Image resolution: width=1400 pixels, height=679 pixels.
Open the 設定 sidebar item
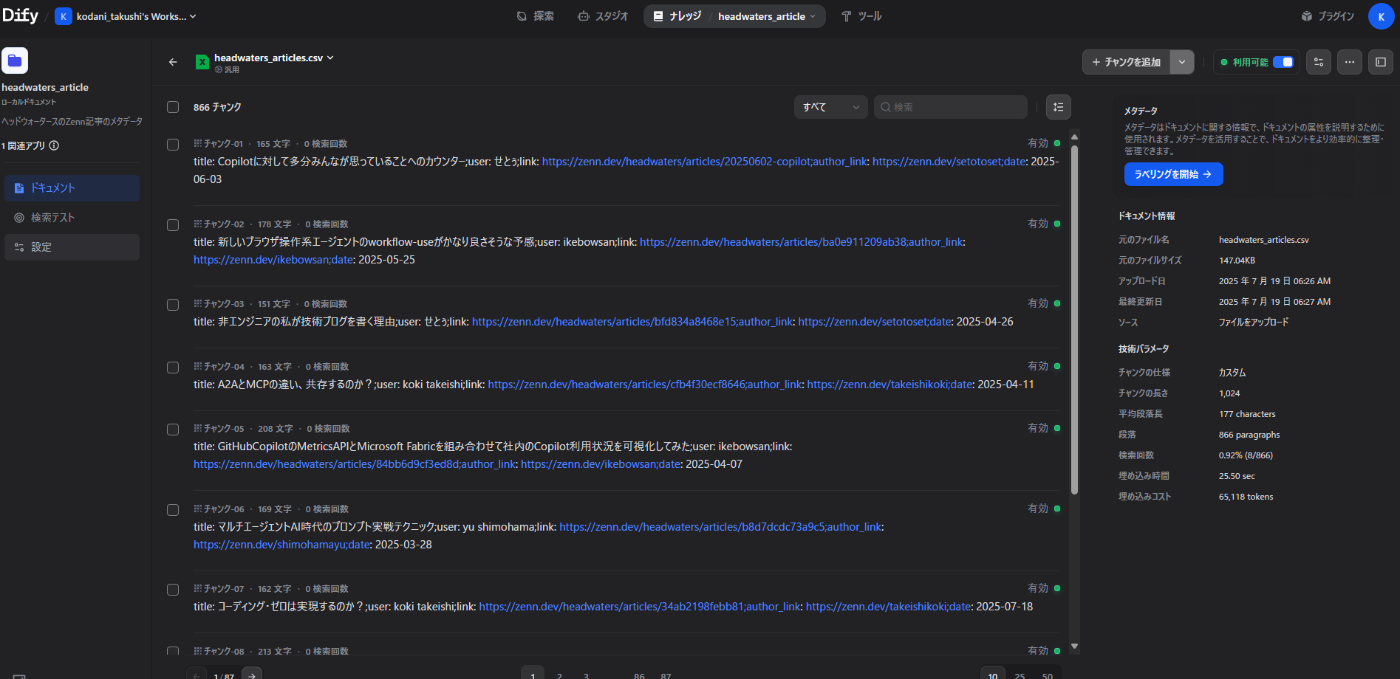point(72,247)
